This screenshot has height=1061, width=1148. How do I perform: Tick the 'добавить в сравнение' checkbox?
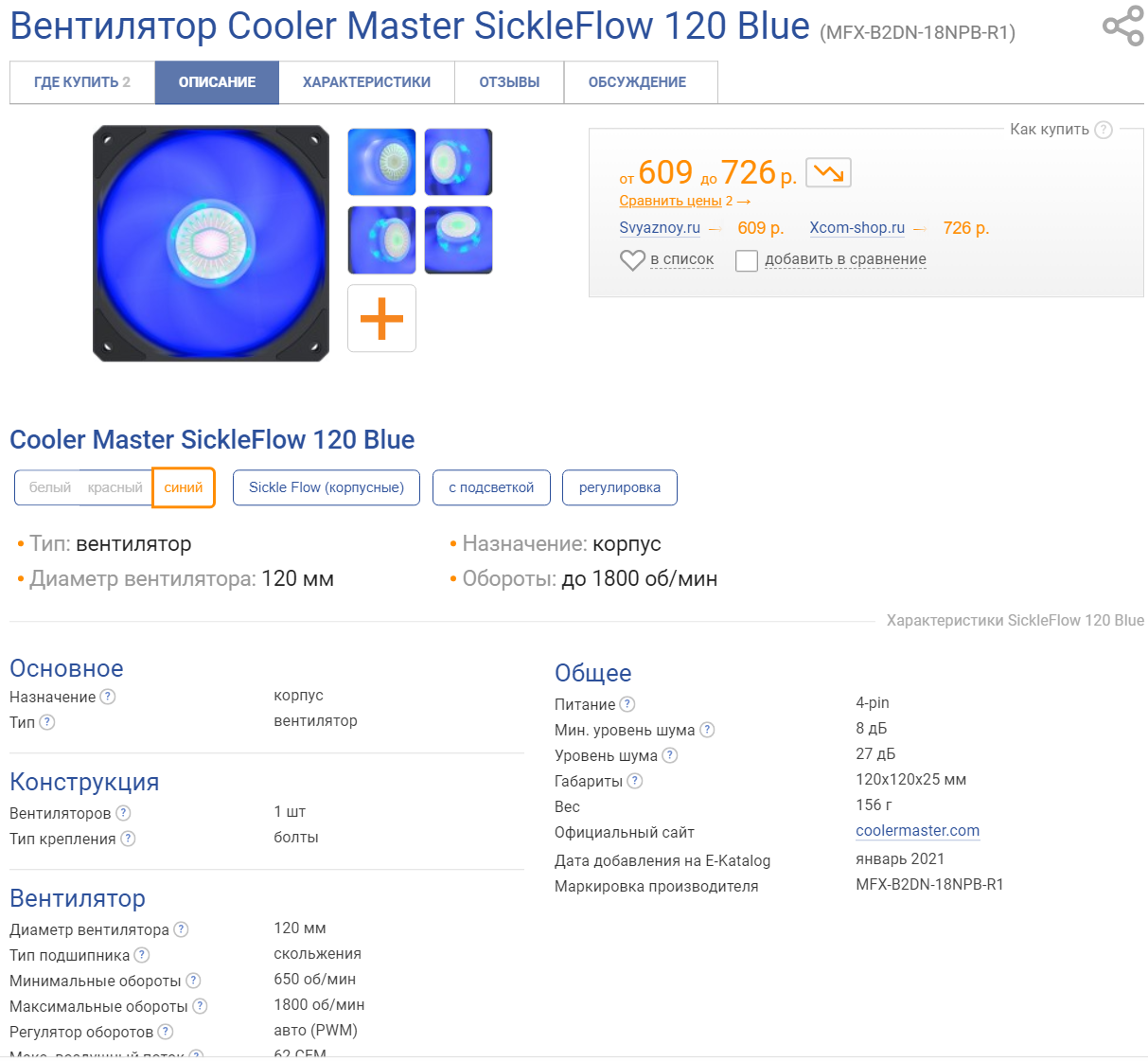[747, 260]
